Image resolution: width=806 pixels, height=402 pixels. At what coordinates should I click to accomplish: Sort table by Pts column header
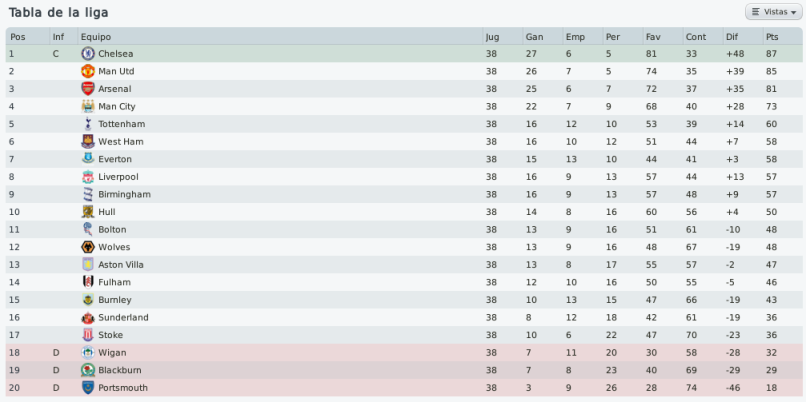point(772,37)
